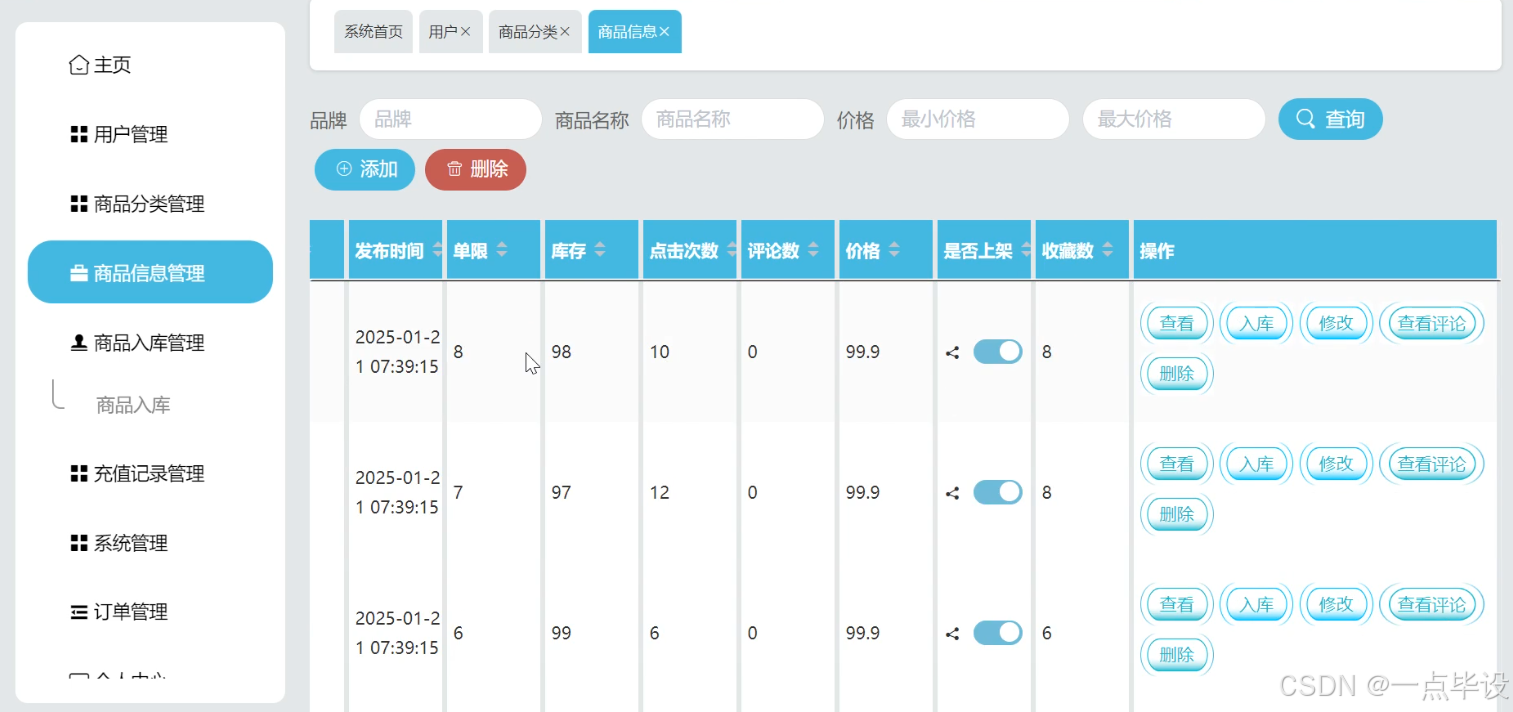
Task: Close the 商品分类 tab
Action: [565, 31]
